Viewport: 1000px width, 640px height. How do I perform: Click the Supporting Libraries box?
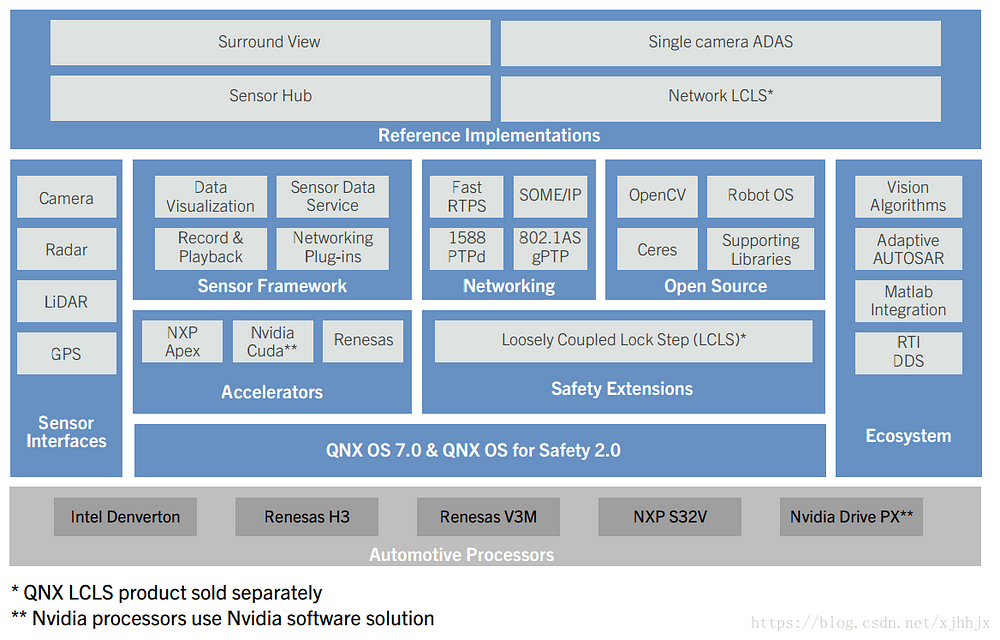[x=760, y=249]
